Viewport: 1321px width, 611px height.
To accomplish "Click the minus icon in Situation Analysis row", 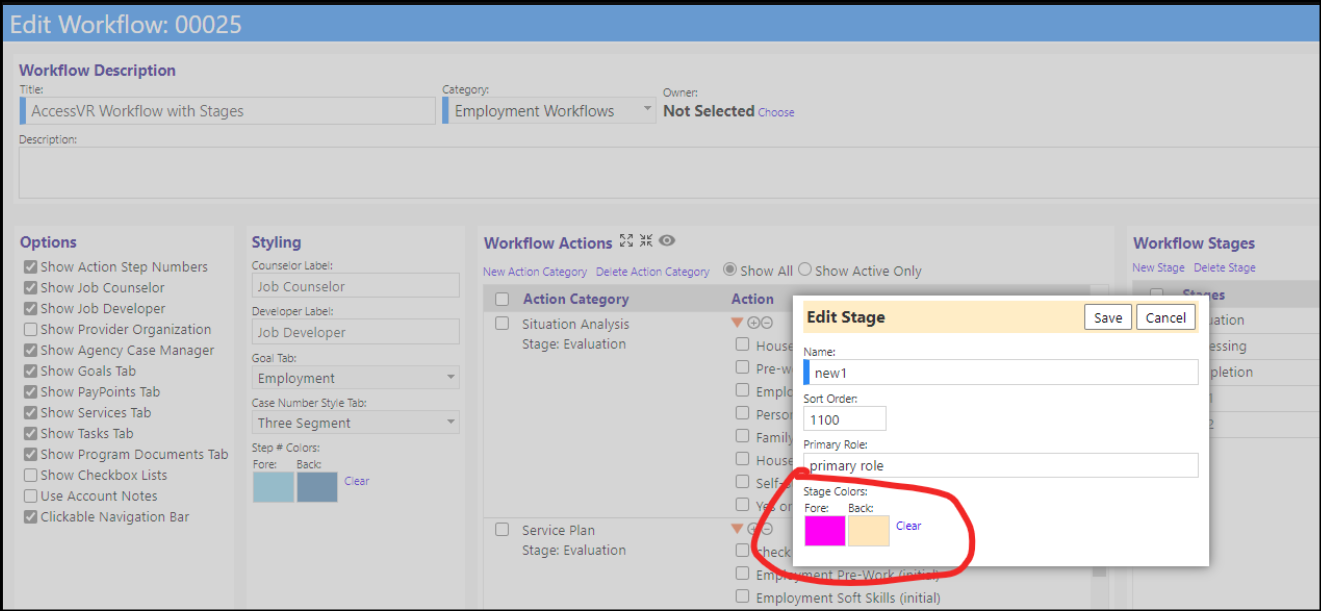I will coord(767,322).
